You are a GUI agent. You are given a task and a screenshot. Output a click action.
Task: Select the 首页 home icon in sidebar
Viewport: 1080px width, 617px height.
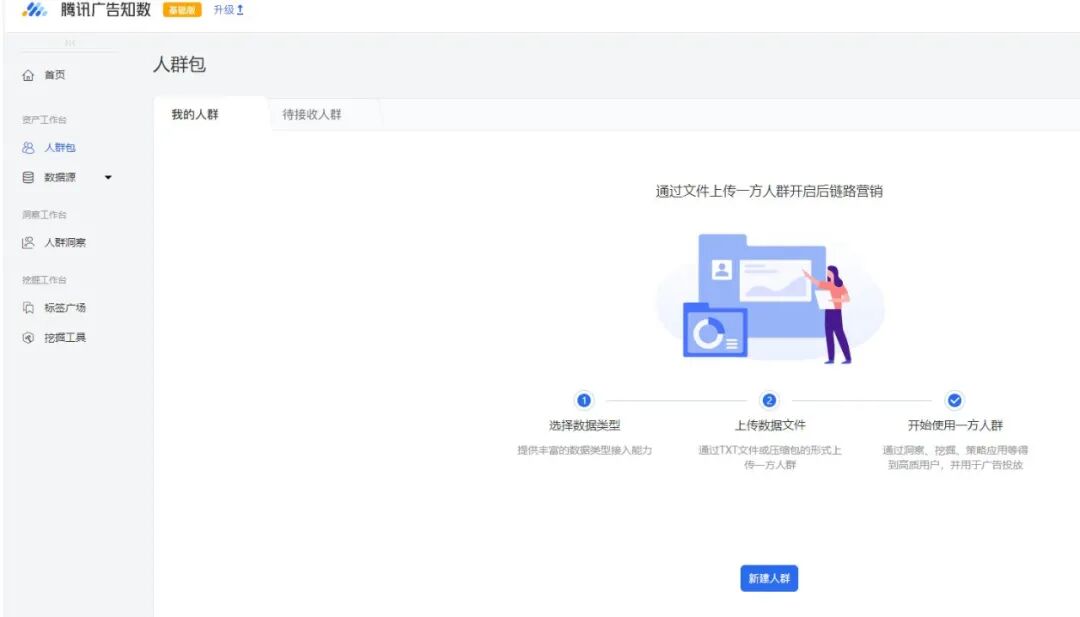click(x=28, y=74)
